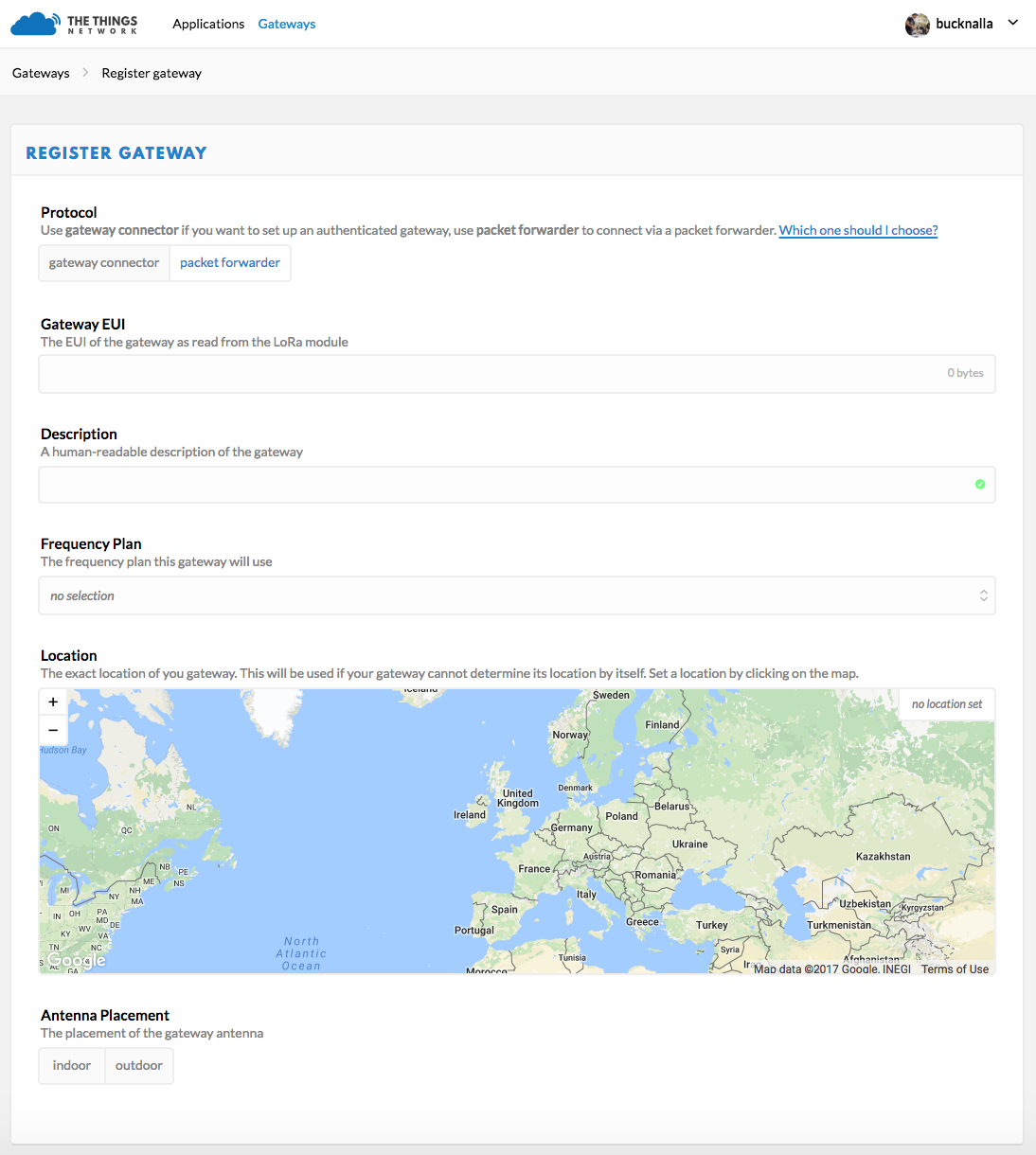1036x1155 pixels.
Task: Focus the Description input field
Action: [517, 485]
